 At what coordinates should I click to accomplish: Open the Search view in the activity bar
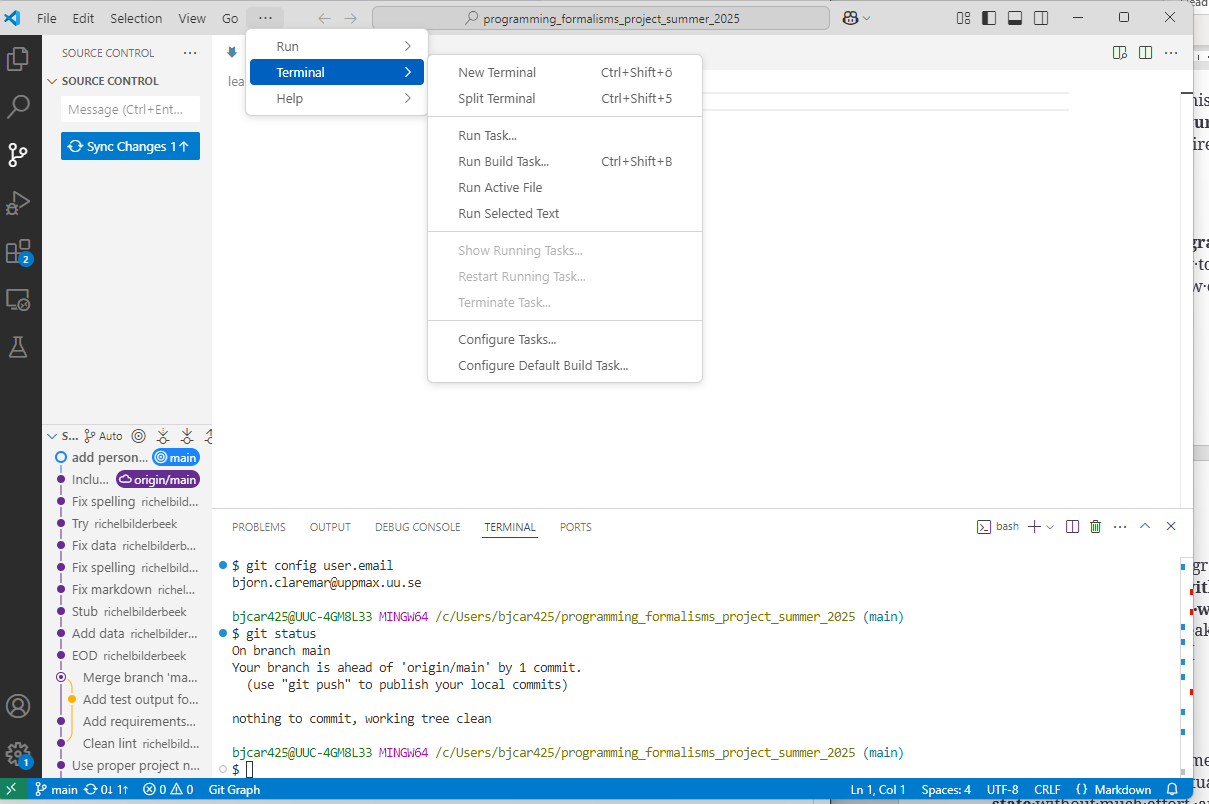(x=20, y=106)
